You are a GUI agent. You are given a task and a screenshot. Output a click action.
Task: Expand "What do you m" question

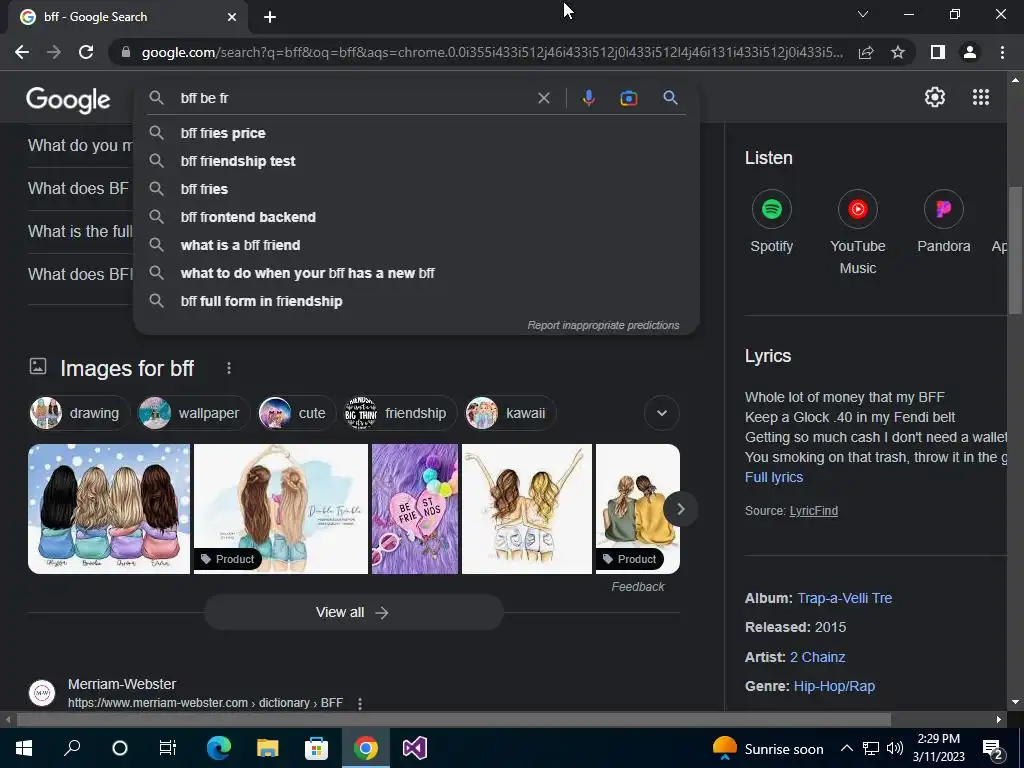[x=80, y=146]
